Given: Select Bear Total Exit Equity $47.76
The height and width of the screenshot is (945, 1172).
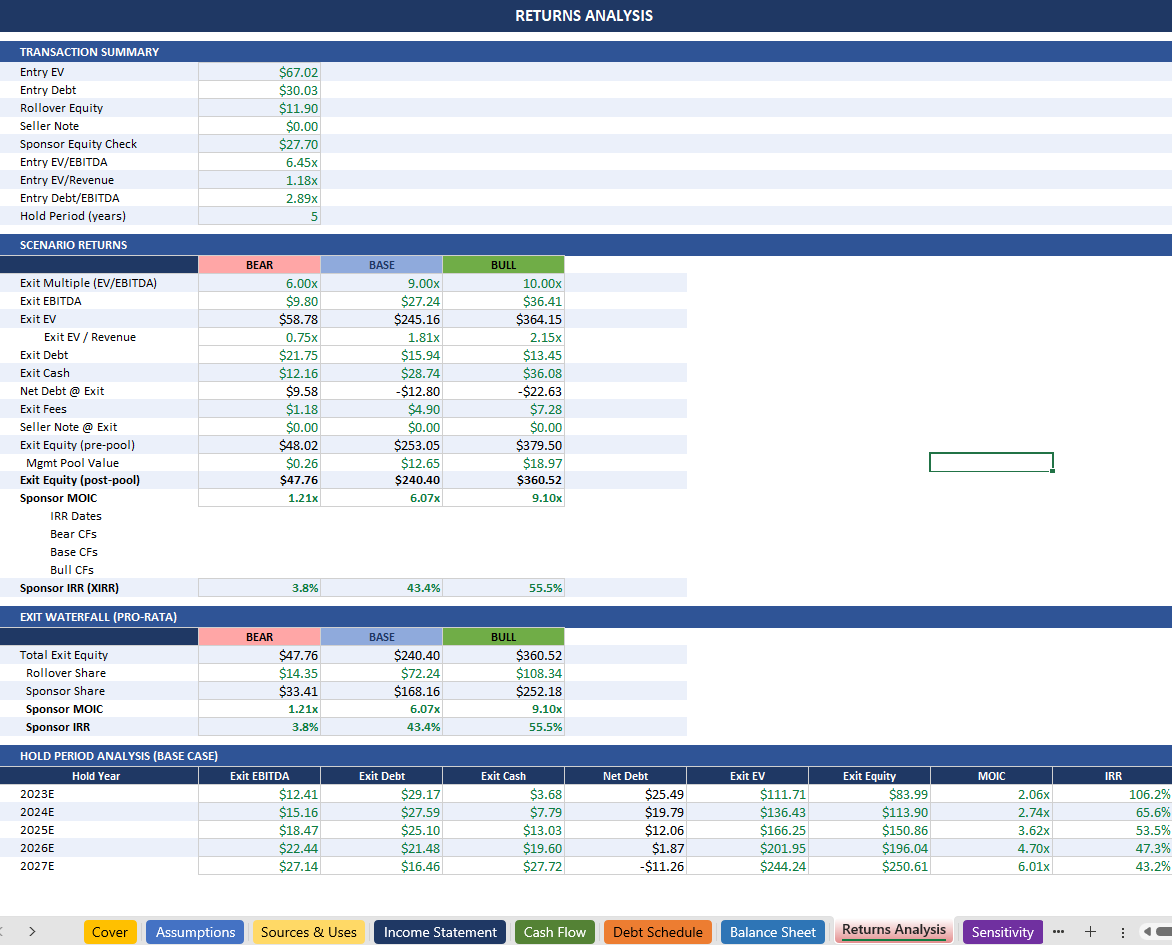Looking at the screenshot, I should [259, 655].
